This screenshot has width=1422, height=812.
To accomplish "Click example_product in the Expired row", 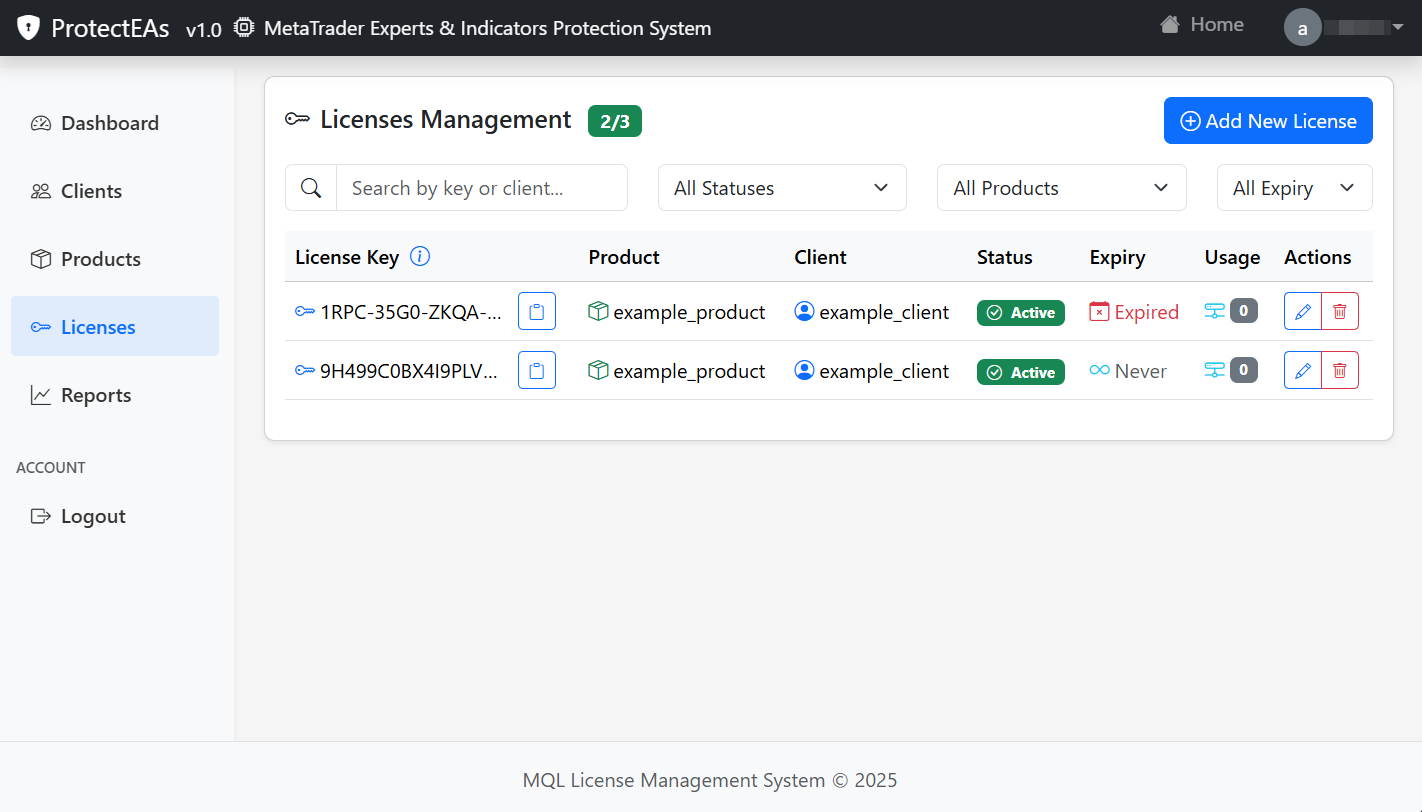I will (689, 312).
